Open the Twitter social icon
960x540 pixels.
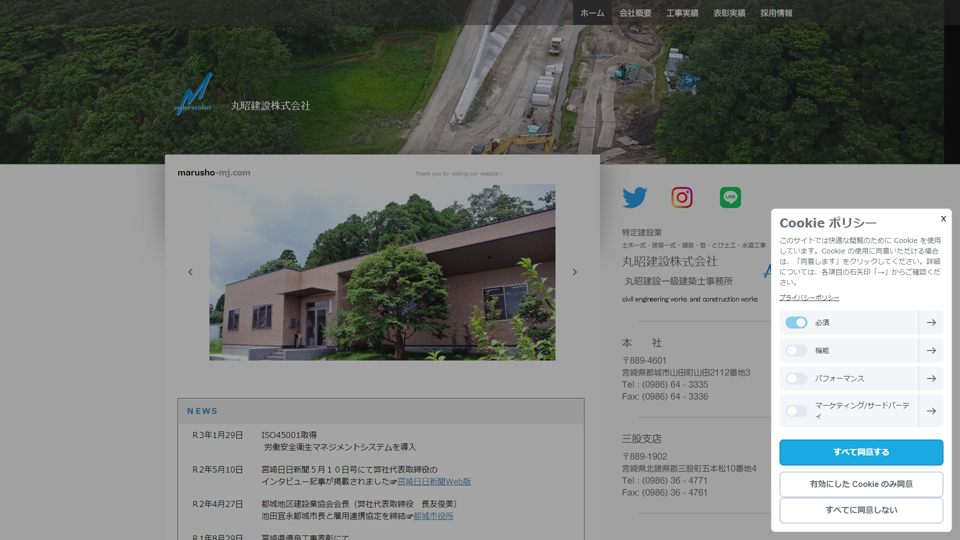[635, 198]
